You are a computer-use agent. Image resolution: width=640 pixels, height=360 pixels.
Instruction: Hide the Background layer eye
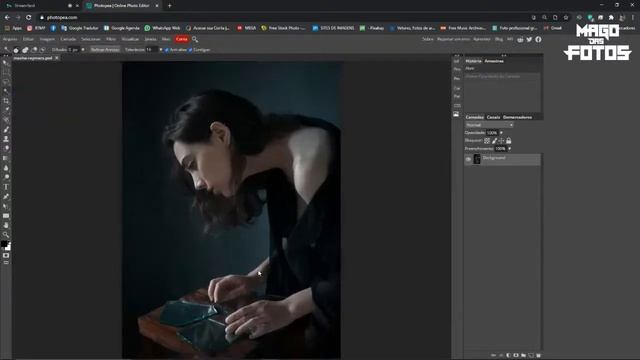(x=468, y=159)
